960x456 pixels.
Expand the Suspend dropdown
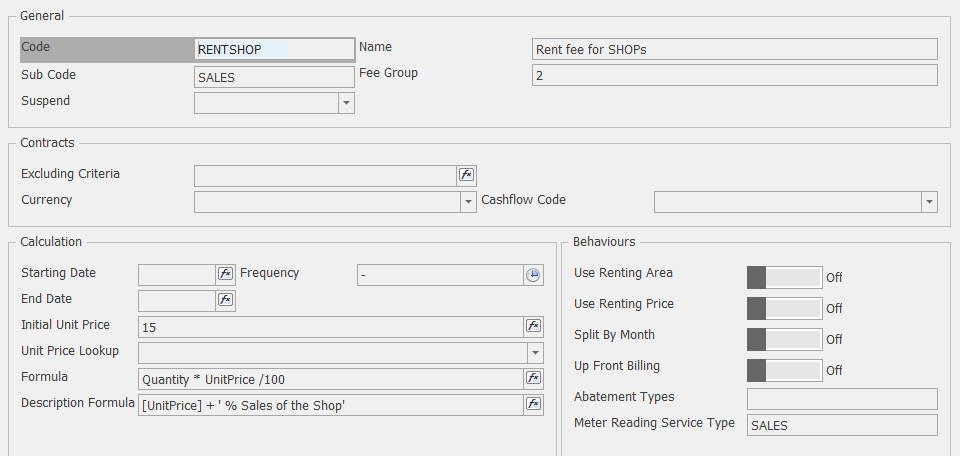347,103
